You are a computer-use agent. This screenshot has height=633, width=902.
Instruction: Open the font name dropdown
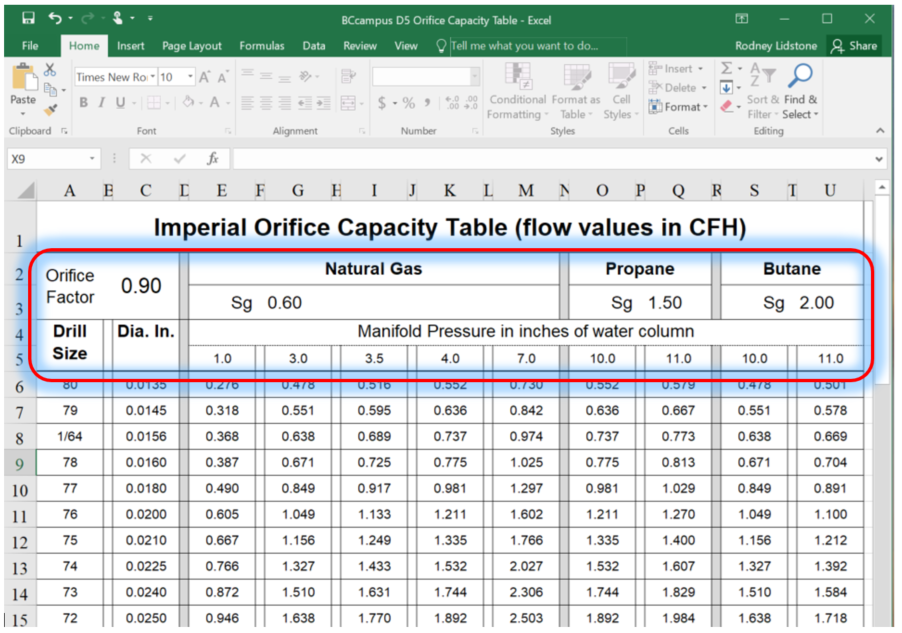[152, 77]
